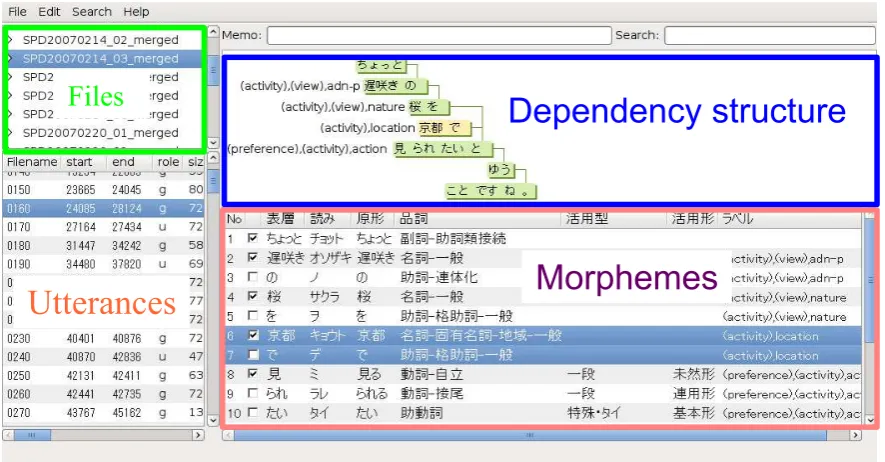Click 見 られ たい と dependency node
This screenshot has width=885, height=462.
tap(442, 149)
